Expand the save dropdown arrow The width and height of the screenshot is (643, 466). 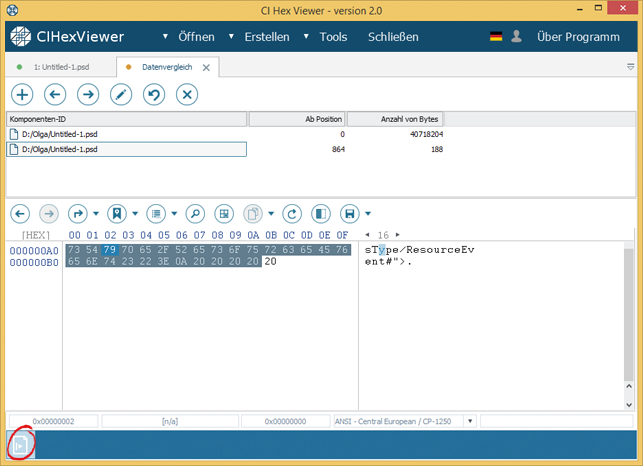click(x=368, y=214)
